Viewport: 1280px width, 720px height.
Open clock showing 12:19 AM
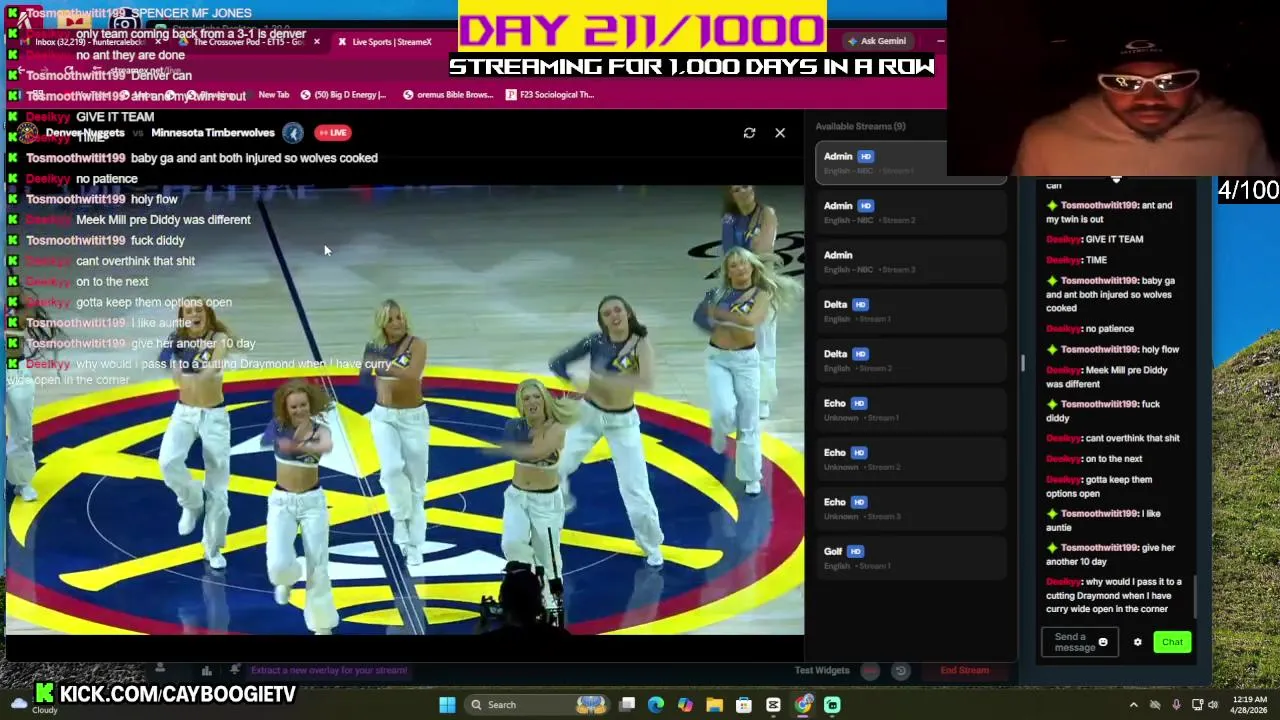[x=1250, y=705]
